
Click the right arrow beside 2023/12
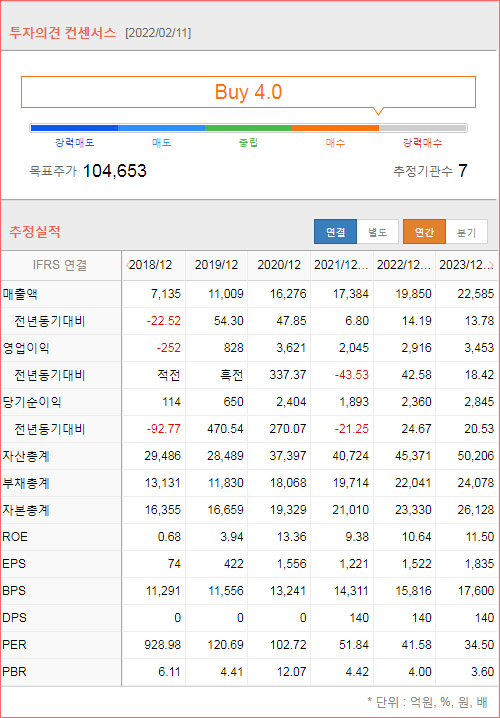pos(492,265)
